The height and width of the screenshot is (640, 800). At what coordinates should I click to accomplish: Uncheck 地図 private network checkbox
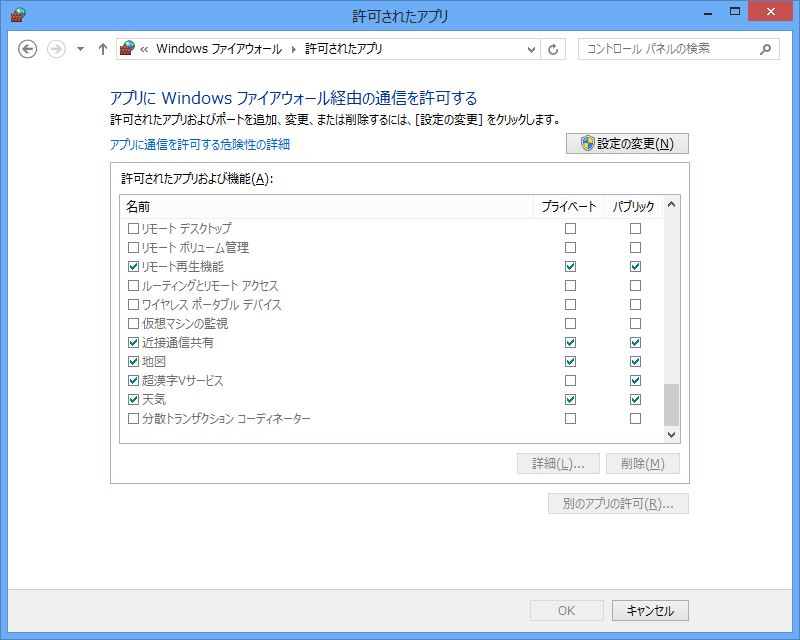[570, 362]
